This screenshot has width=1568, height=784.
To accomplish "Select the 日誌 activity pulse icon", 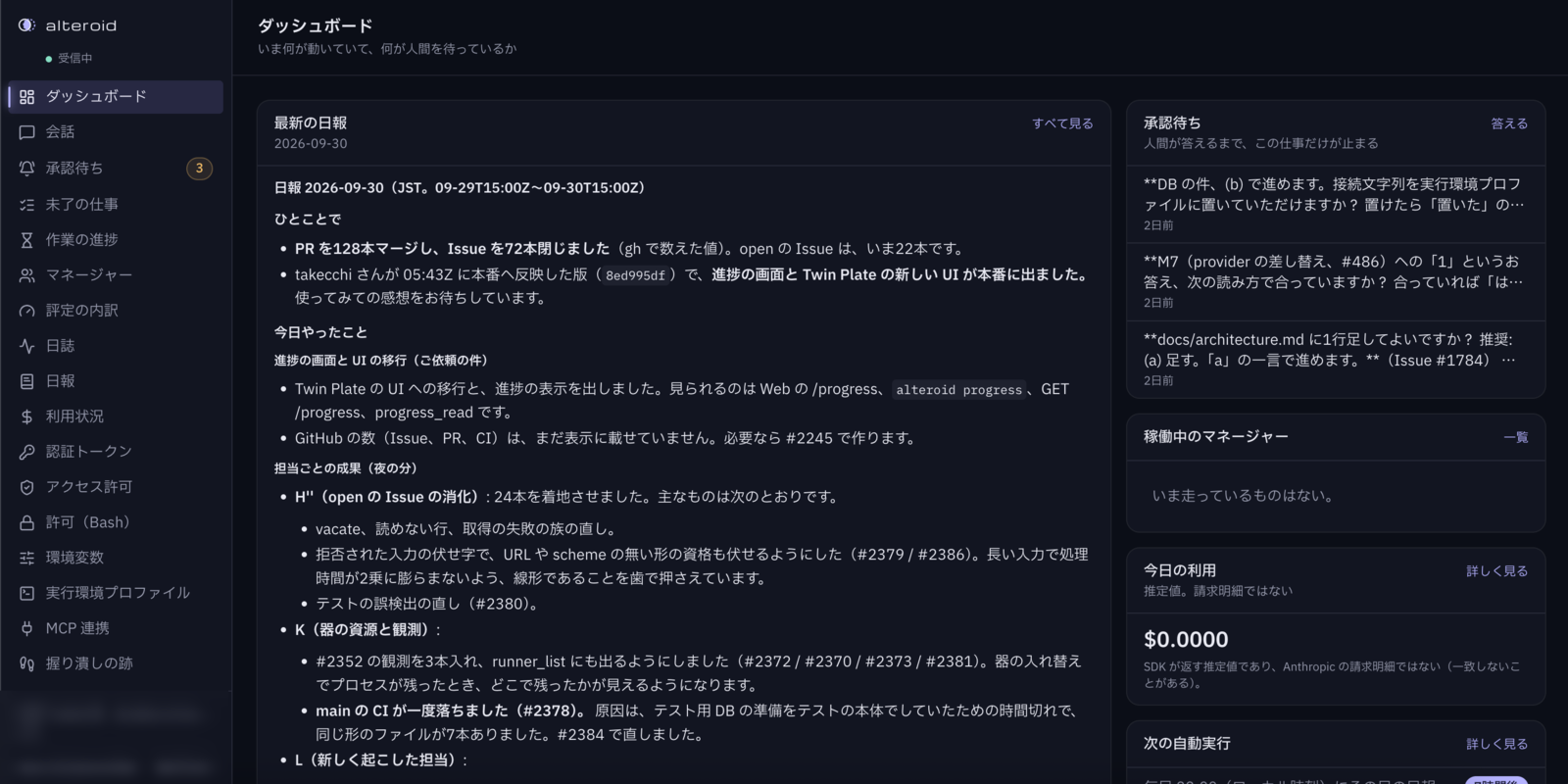I will pyautogui.click(x=26, y=346).
